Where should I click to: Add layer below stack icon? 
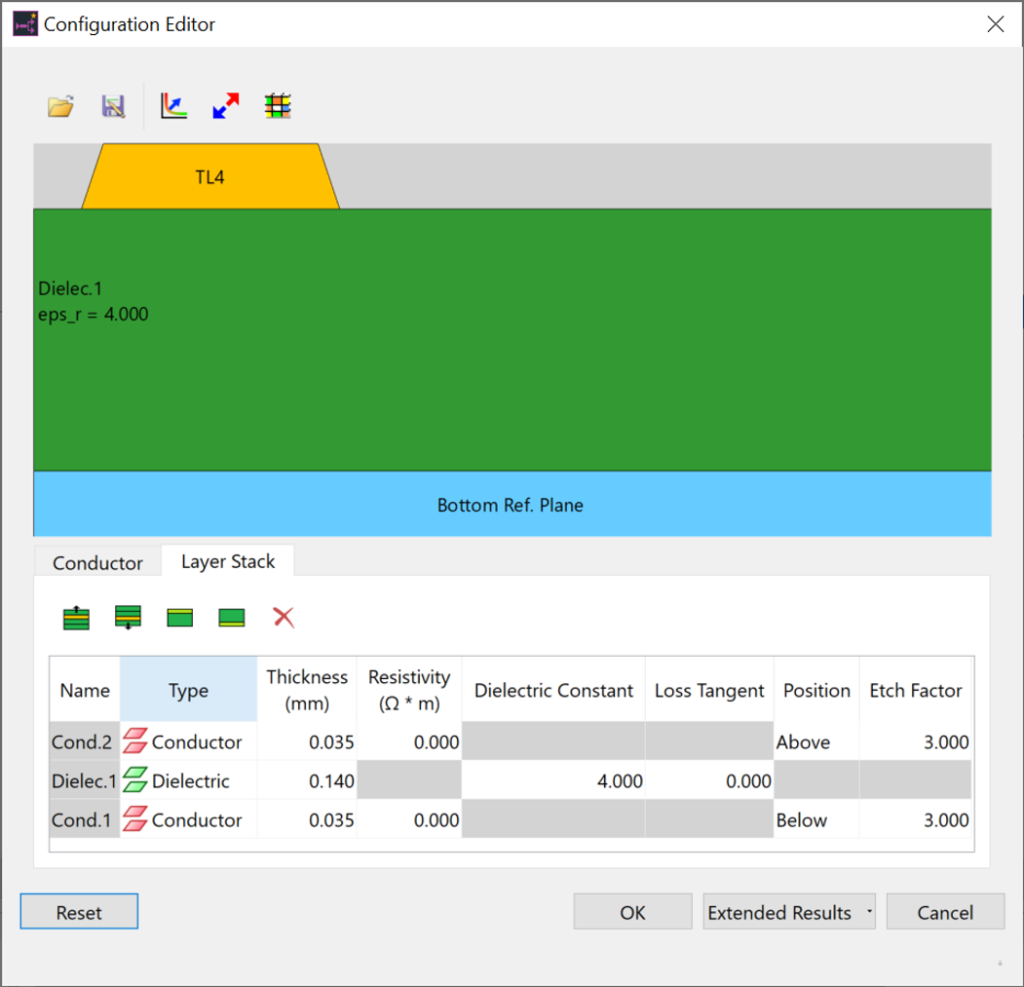pos(128,617)
